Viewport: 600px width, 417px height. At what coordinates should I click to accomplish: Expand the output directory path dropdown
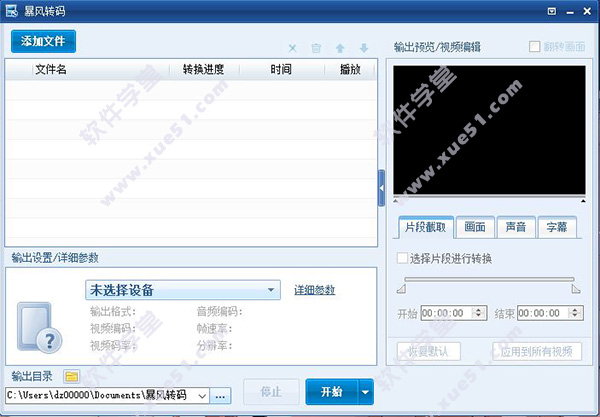(x=202, y=396)
